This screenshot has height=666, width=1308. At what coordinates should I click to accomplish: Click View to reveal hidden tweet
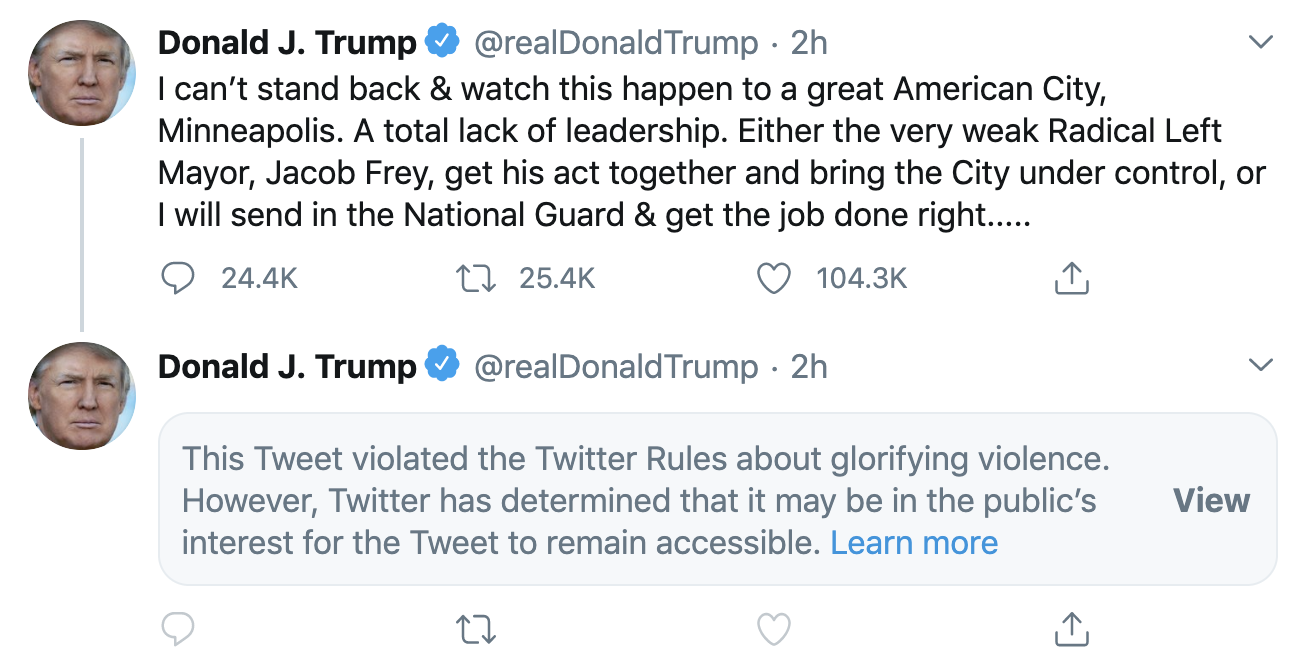[x=1211, y=500]
